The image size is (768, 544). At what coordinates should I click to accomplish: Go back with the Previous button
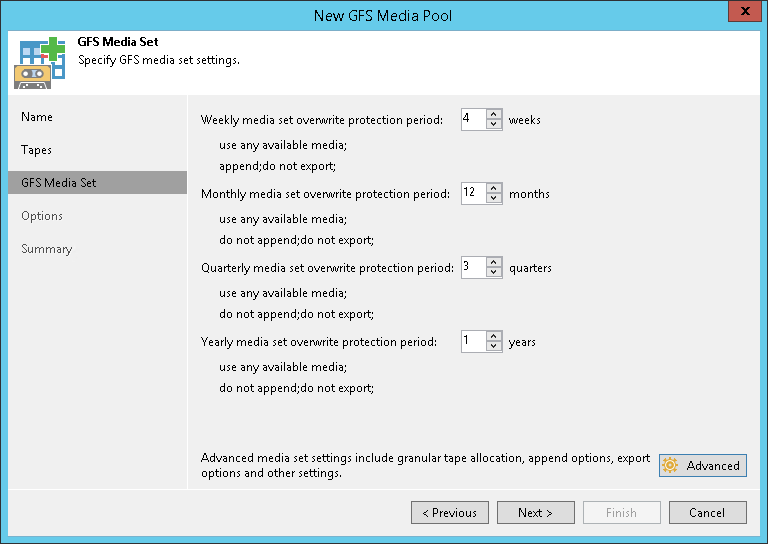click(x=450, y=513)
